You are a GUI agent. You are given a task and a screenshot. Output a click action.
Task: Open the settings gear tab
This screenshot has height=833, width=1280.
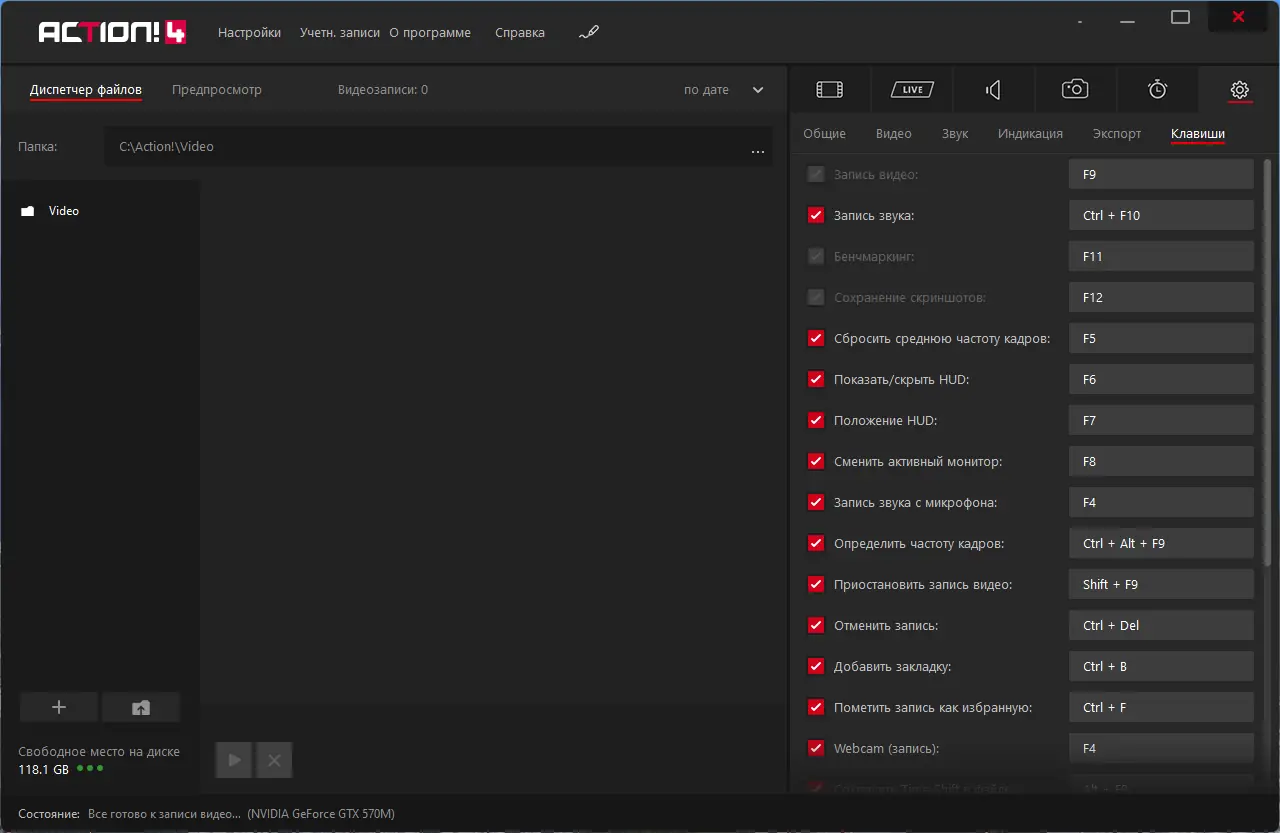pos(1239,90)
